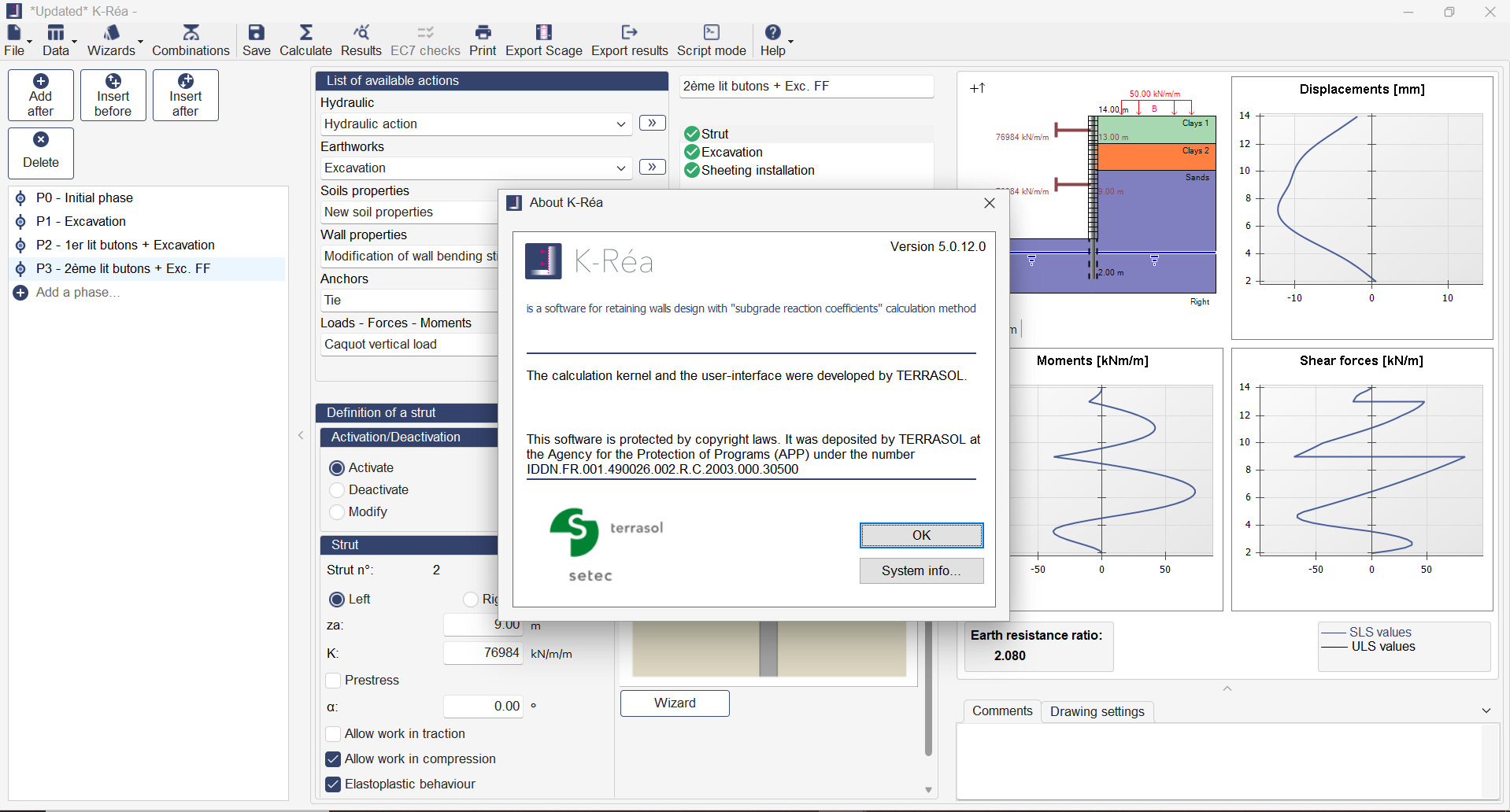
Task: Click the Strut section header
Action: coord(409,545)
